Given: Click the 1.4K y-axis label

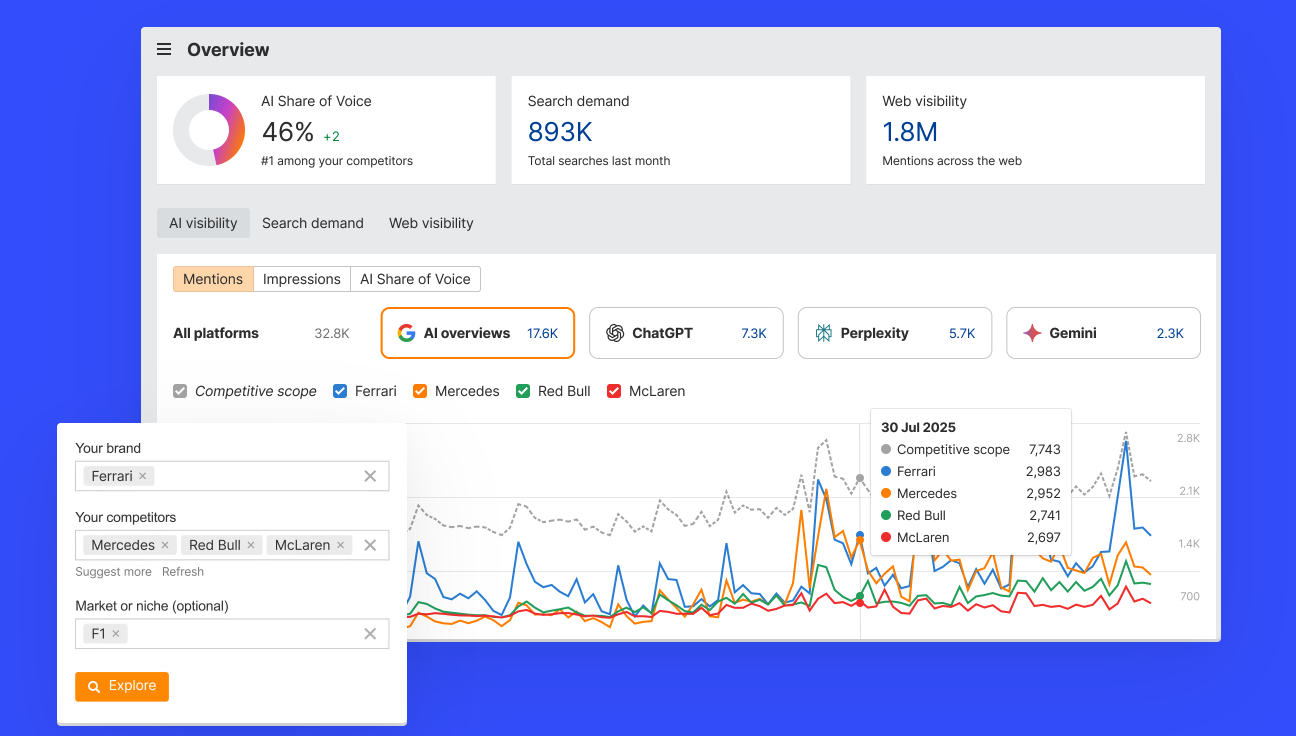Looking at the screenshot, I should coord(1188,544).
